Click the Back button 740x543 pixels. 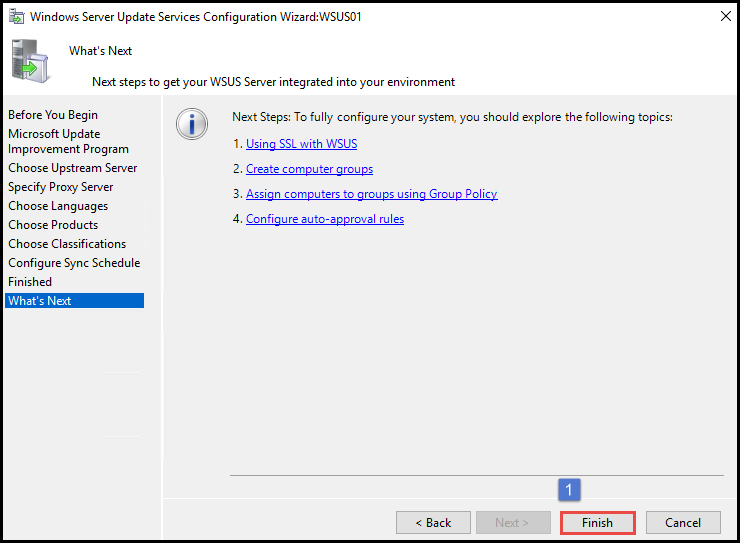433,522
